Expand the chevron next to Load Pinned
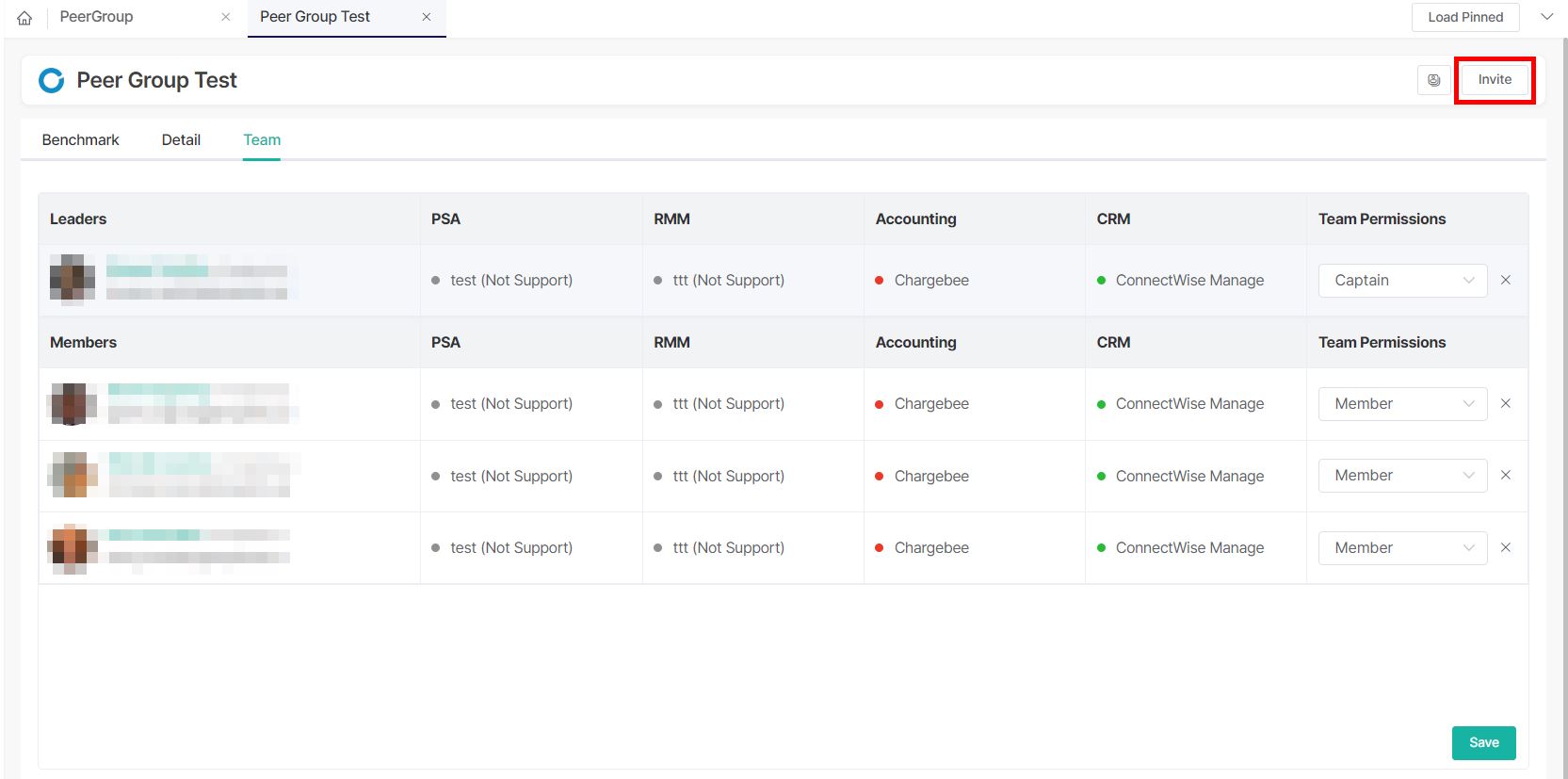 tap(1546, 17)
